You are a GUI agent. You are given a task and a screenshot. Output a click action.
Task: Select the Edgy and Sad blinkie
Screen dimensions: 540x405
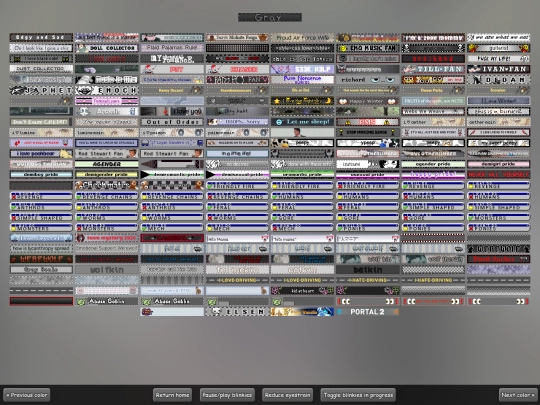click(x=41, y=37)
